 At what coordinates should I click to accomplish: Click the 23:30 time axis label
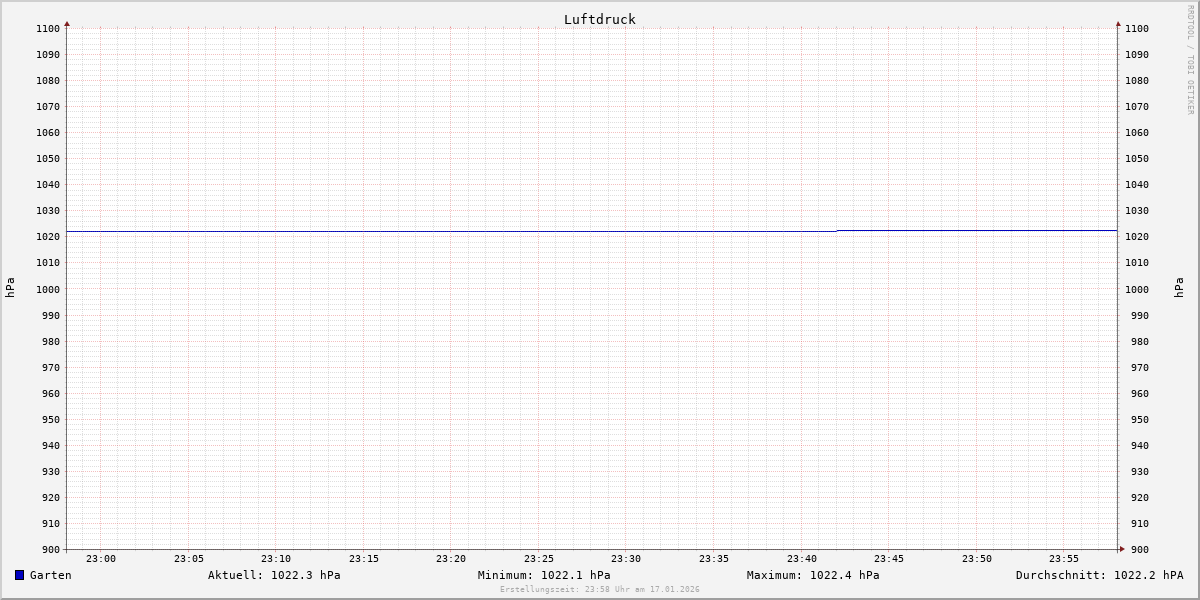pos(626,559)
